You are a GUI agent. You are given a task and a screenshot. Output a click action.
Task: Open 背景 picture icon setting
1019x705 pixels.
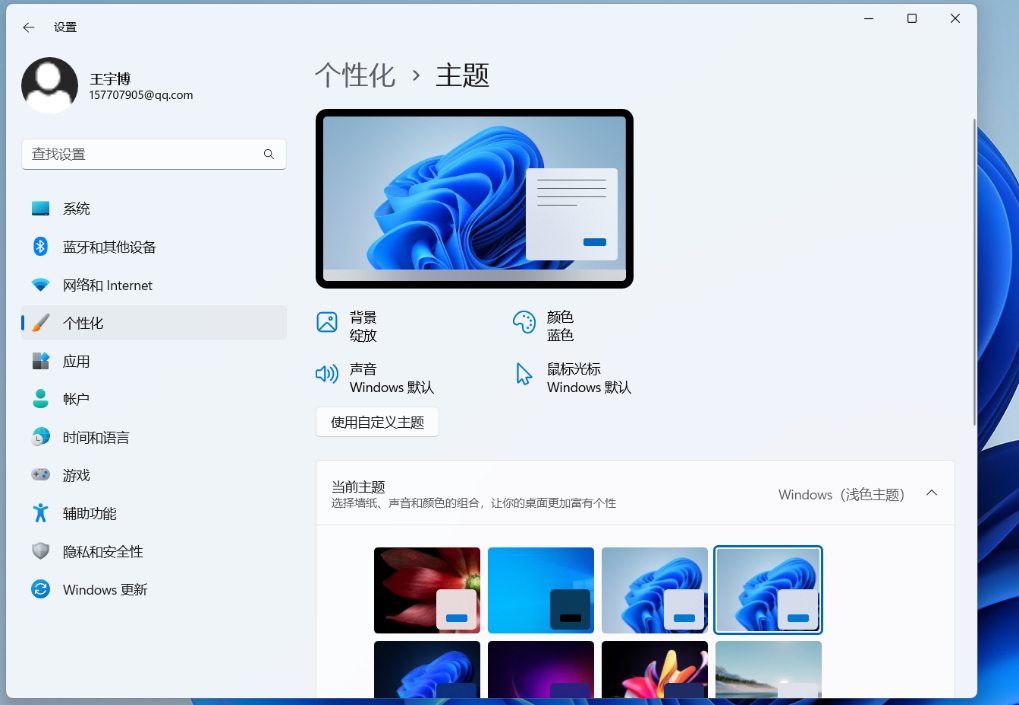[x=327, y=322]
